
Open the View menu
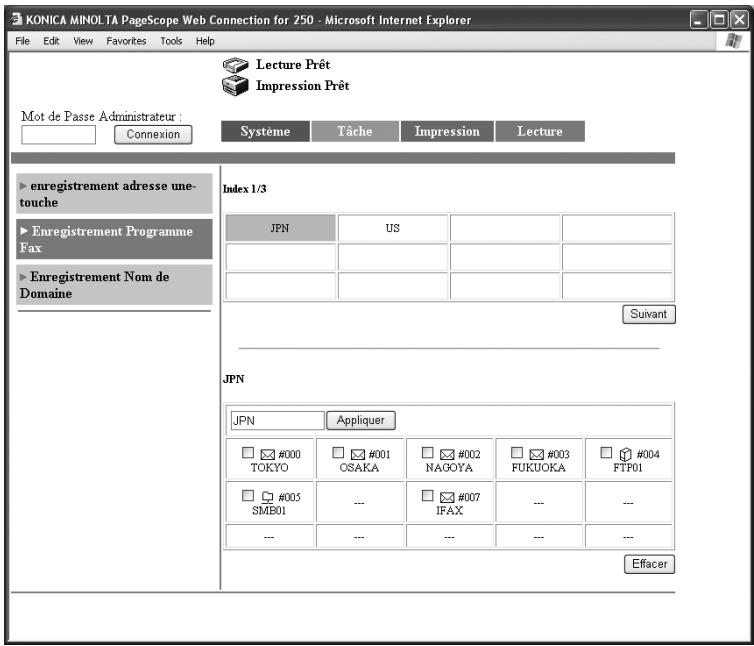coord(83,41)
